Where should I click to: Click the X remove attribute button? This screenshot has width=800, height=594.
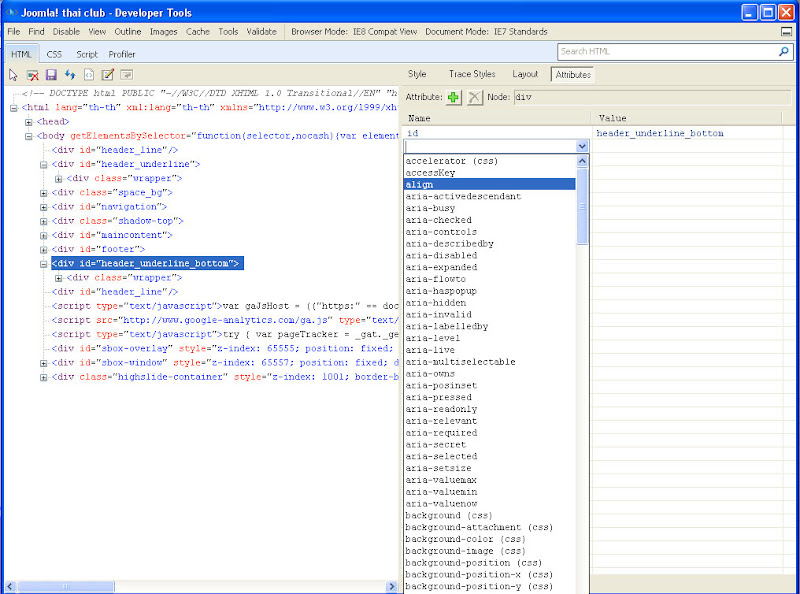click(474, 97)
